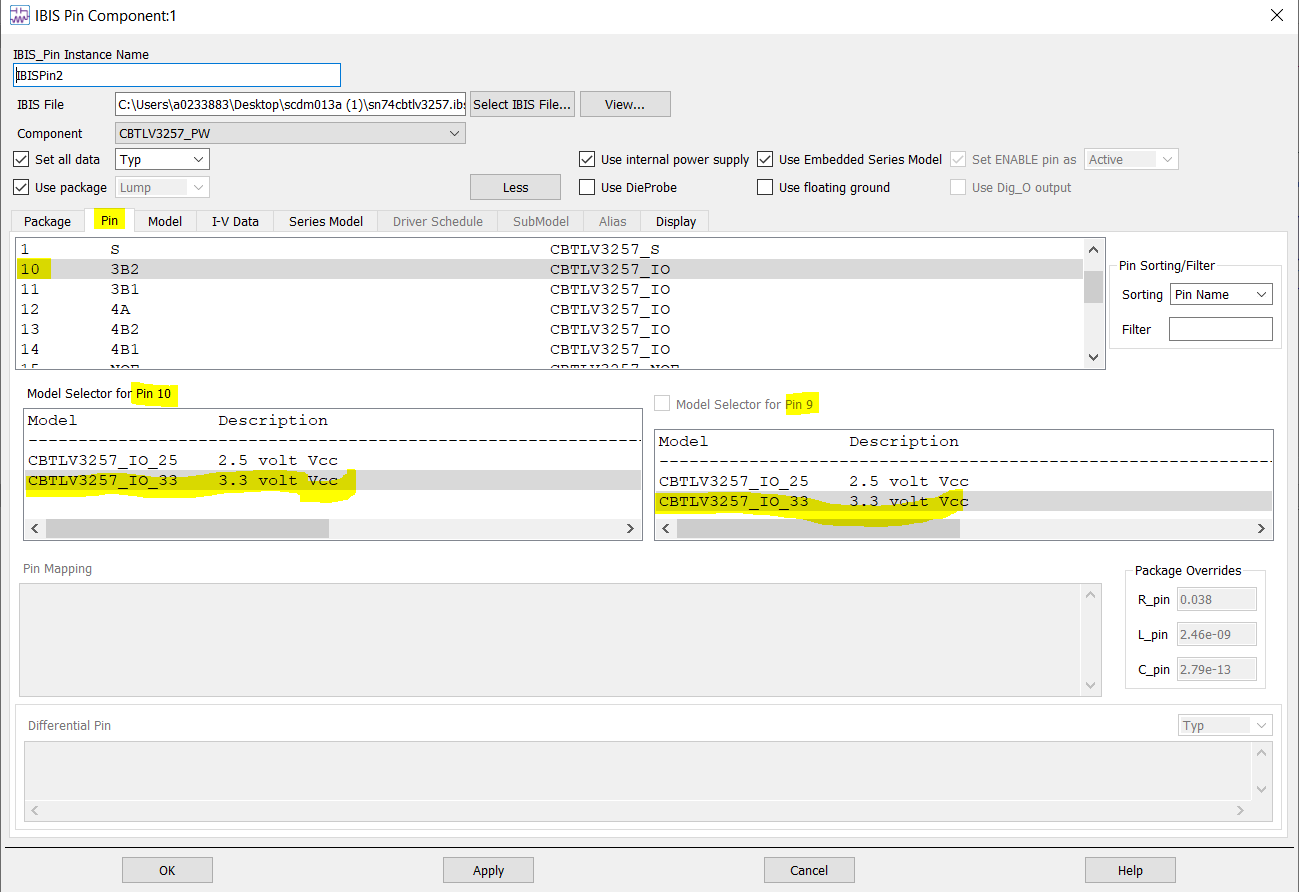The height and width of the screenshot is (892, 1299).
Task: Select pin 10 3B2 row
Action: 550,269
